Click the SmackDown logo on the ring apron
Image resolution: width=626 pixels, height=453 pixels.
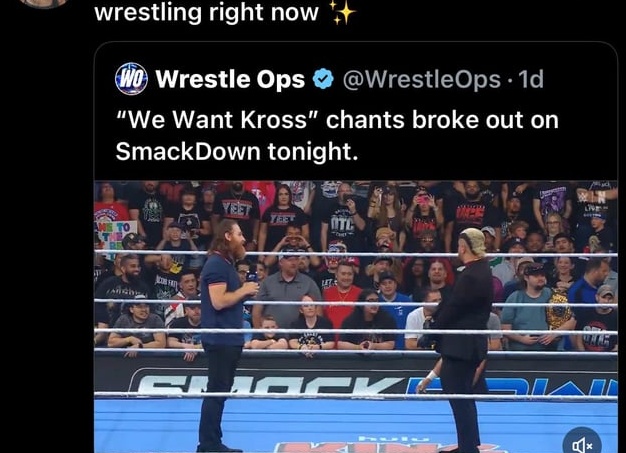(x=371, y=383)
